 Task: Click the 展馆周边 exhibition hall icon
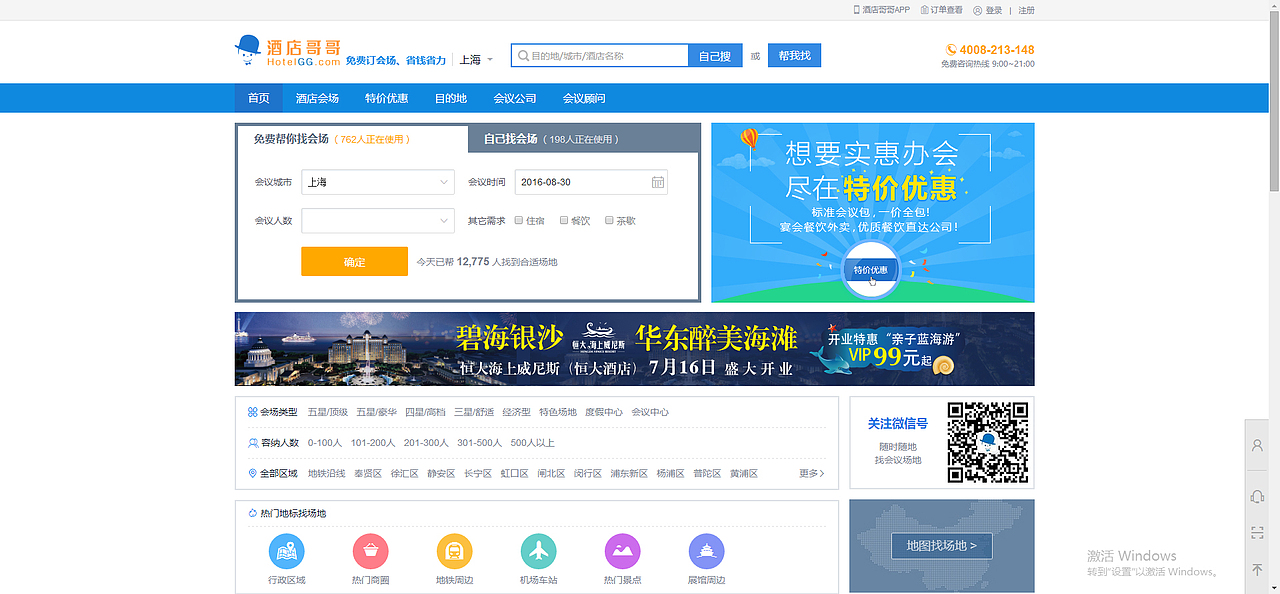click(x=706, y=551)
